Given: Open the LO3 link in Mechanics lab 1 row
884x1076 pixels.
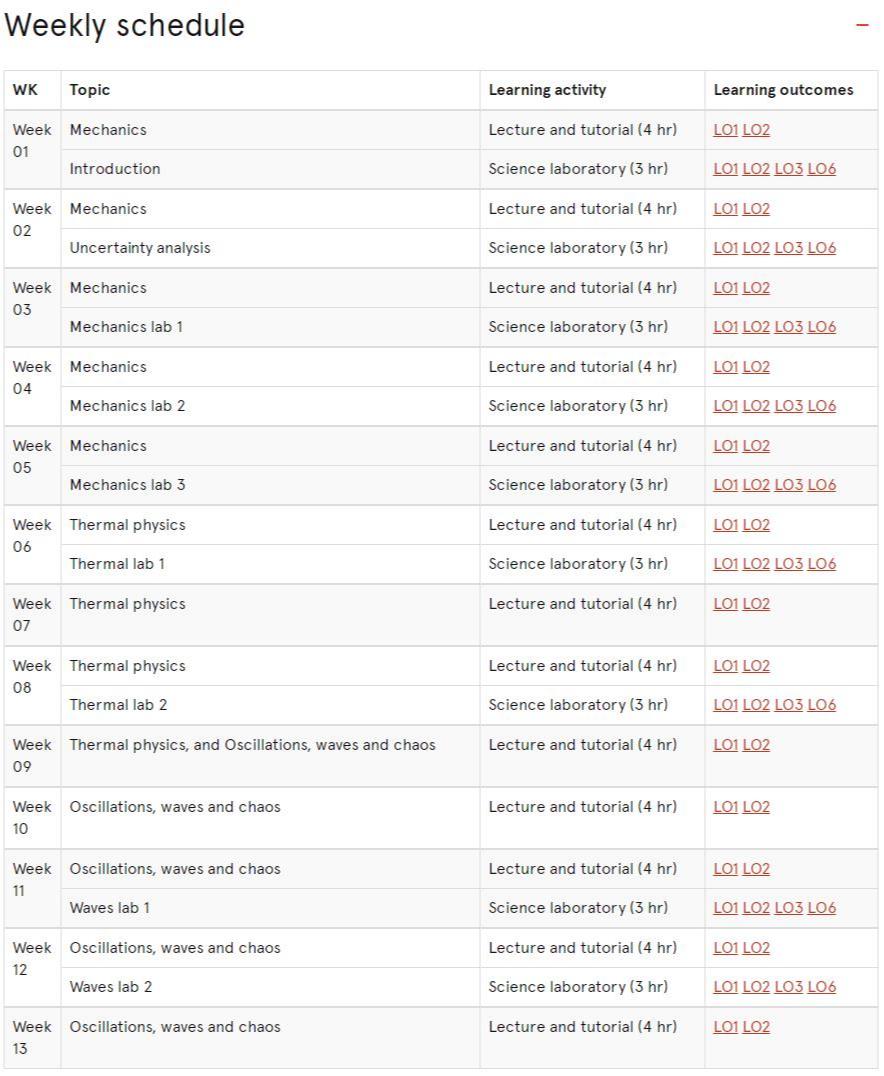Looking at the screenshot, I should point(789,327).
